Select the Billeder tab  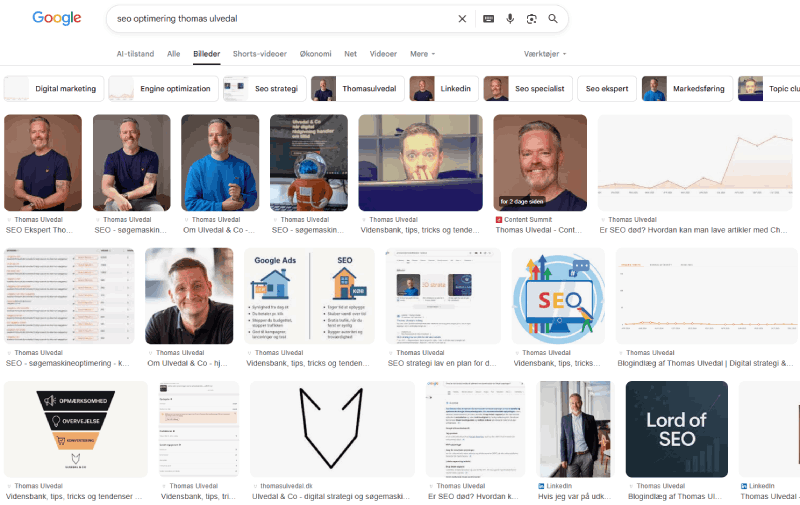(x=207, y=54)
